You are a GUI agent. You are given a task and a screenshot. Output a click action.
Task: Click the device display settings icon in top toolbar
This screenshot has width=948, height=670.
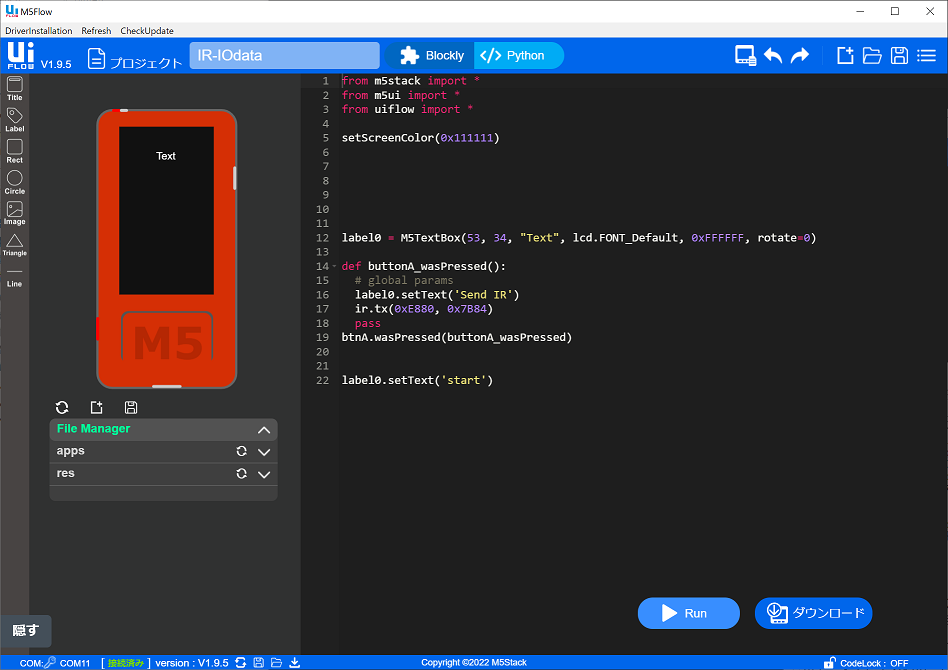click(745, 56)
